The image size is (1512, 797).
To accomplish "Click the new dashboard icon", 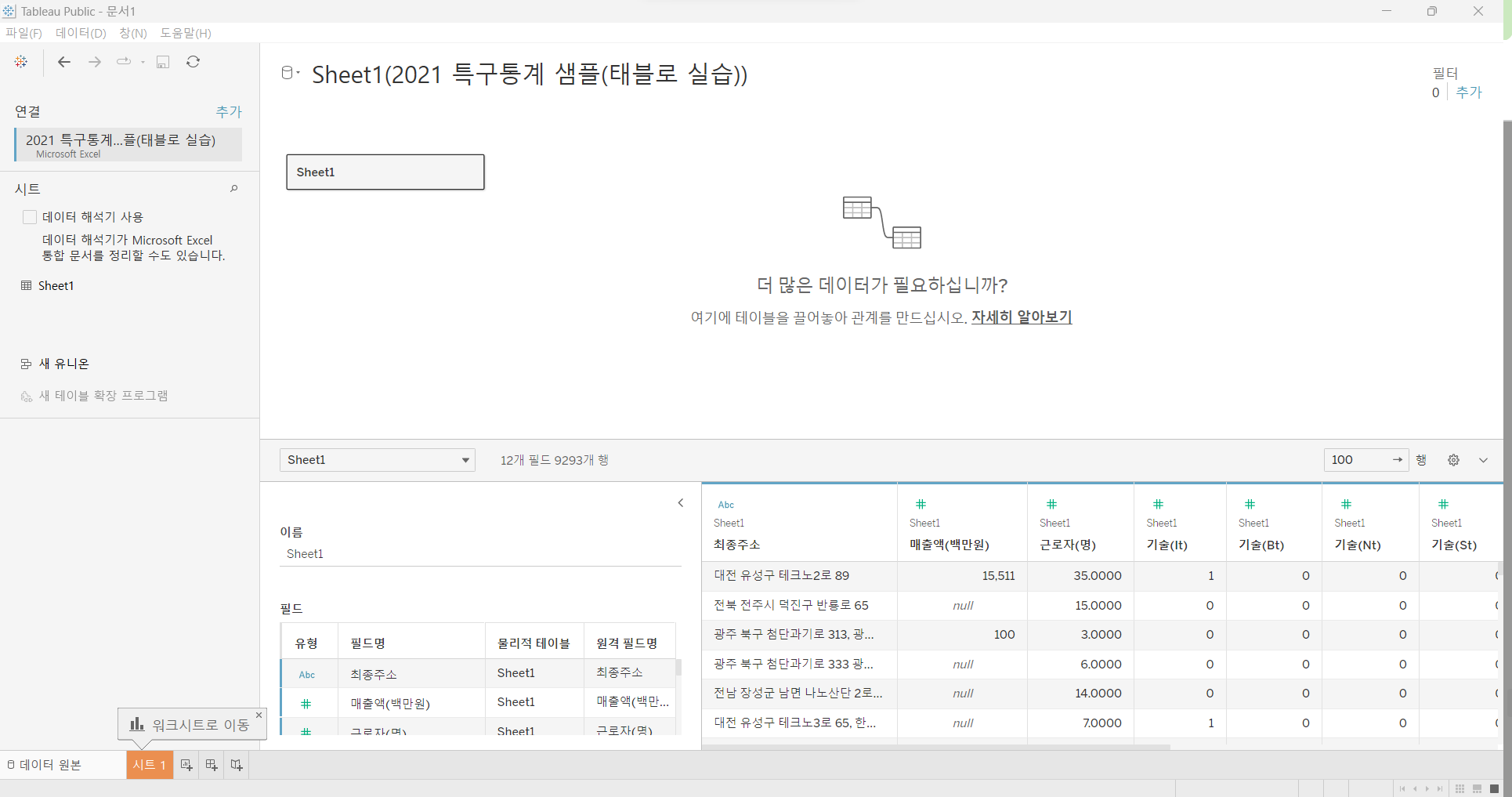I will tap(212, 765).
